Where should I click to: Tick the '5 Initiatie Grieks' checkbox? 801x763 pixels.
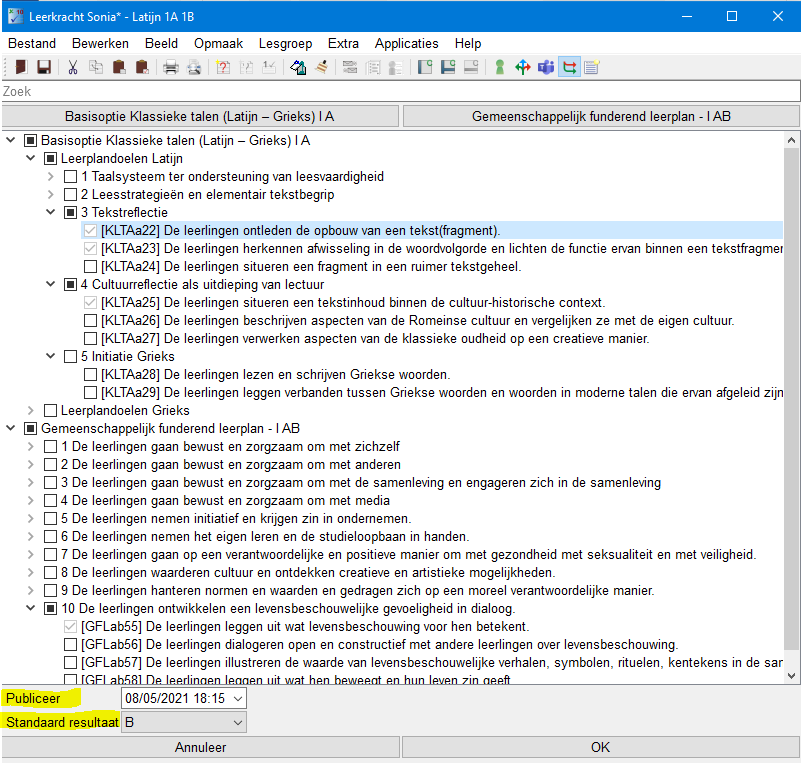coord(70,356)
